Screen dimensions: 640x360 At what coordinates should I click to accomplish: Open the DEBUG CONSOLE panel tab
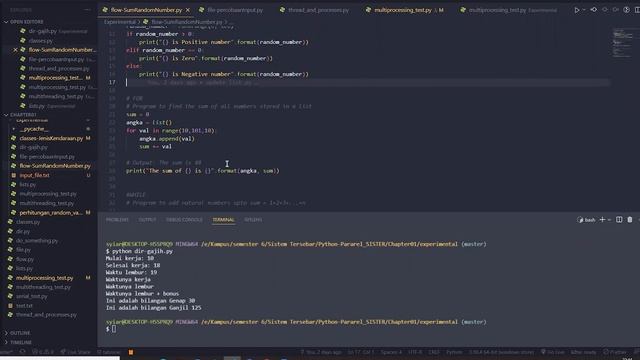[184, 220]
